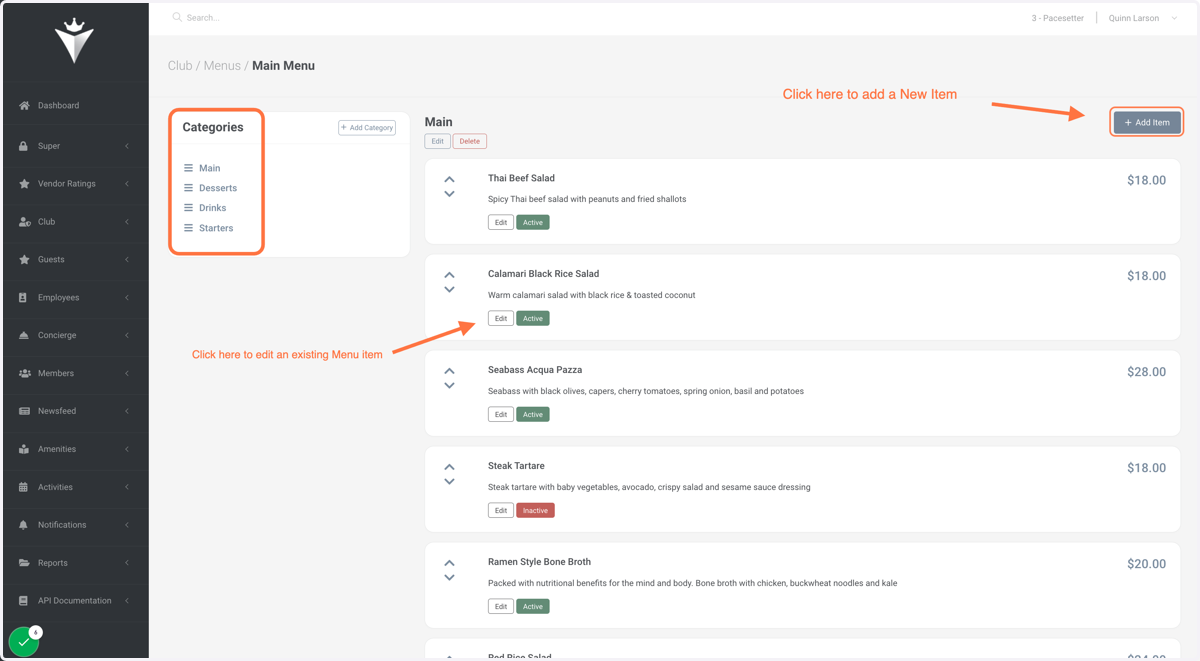The height and width of the screenshot is (661, 1200).
Task: Expand the Members submenu
Action: (x=127, y=374)
